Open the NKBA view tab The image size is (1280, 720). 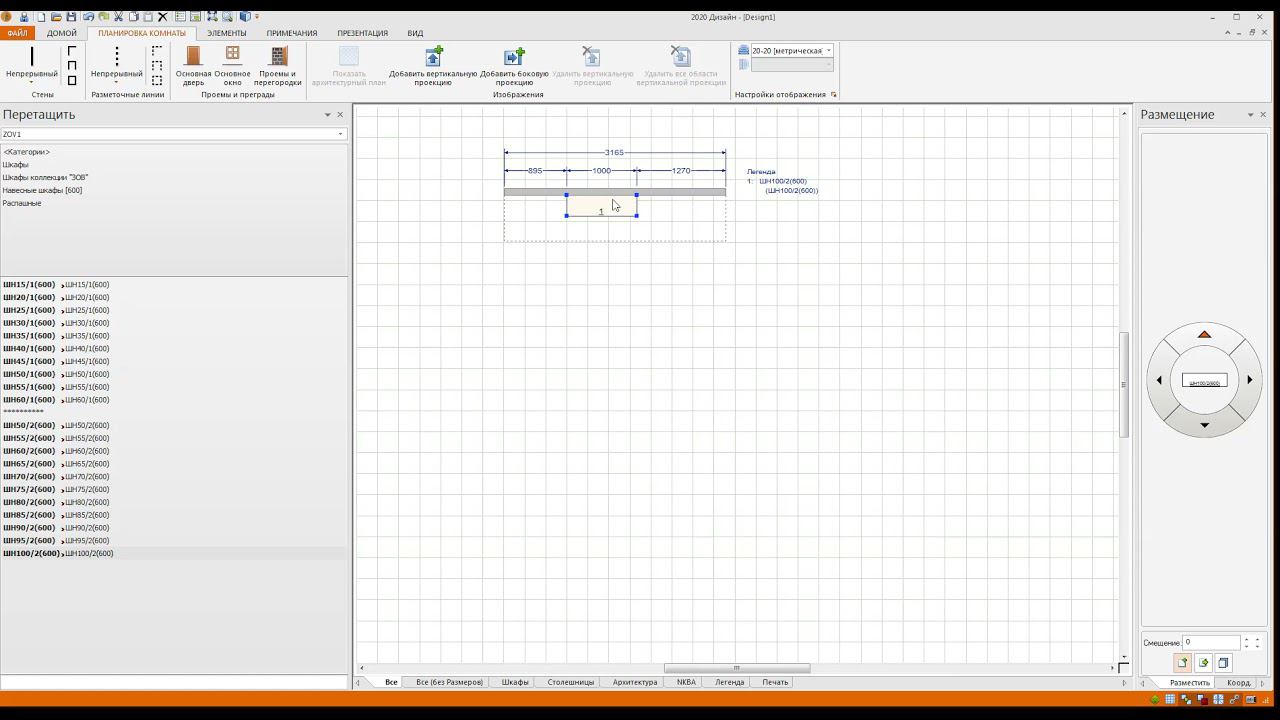click(686, 682)
